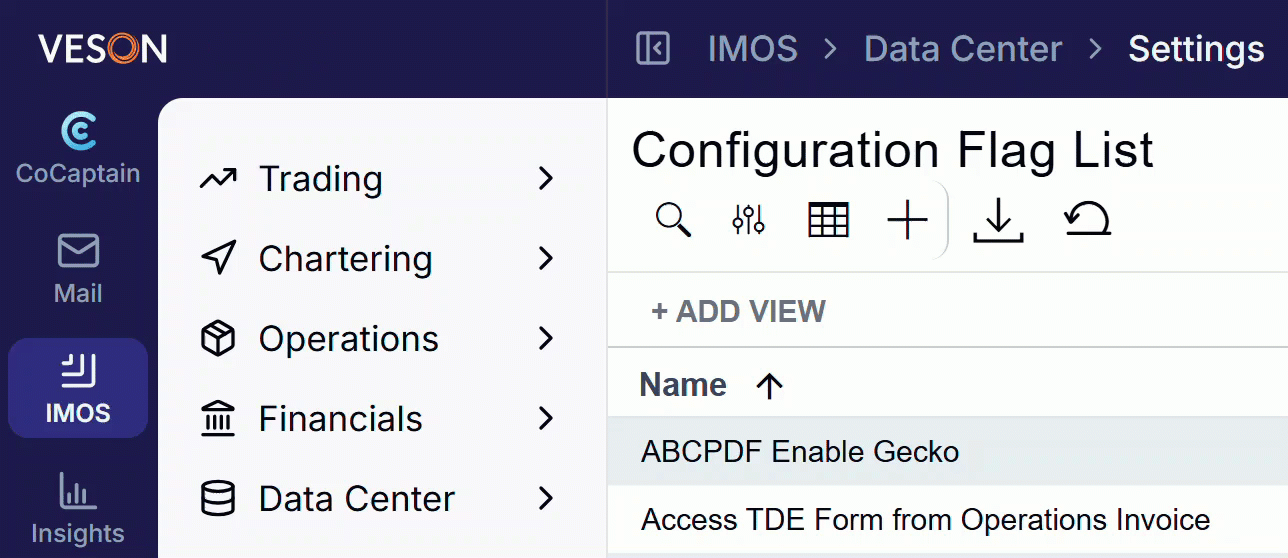Open the filter sliders icon
The width and height of the screenshot is (1288, 558).
(748, 220)
